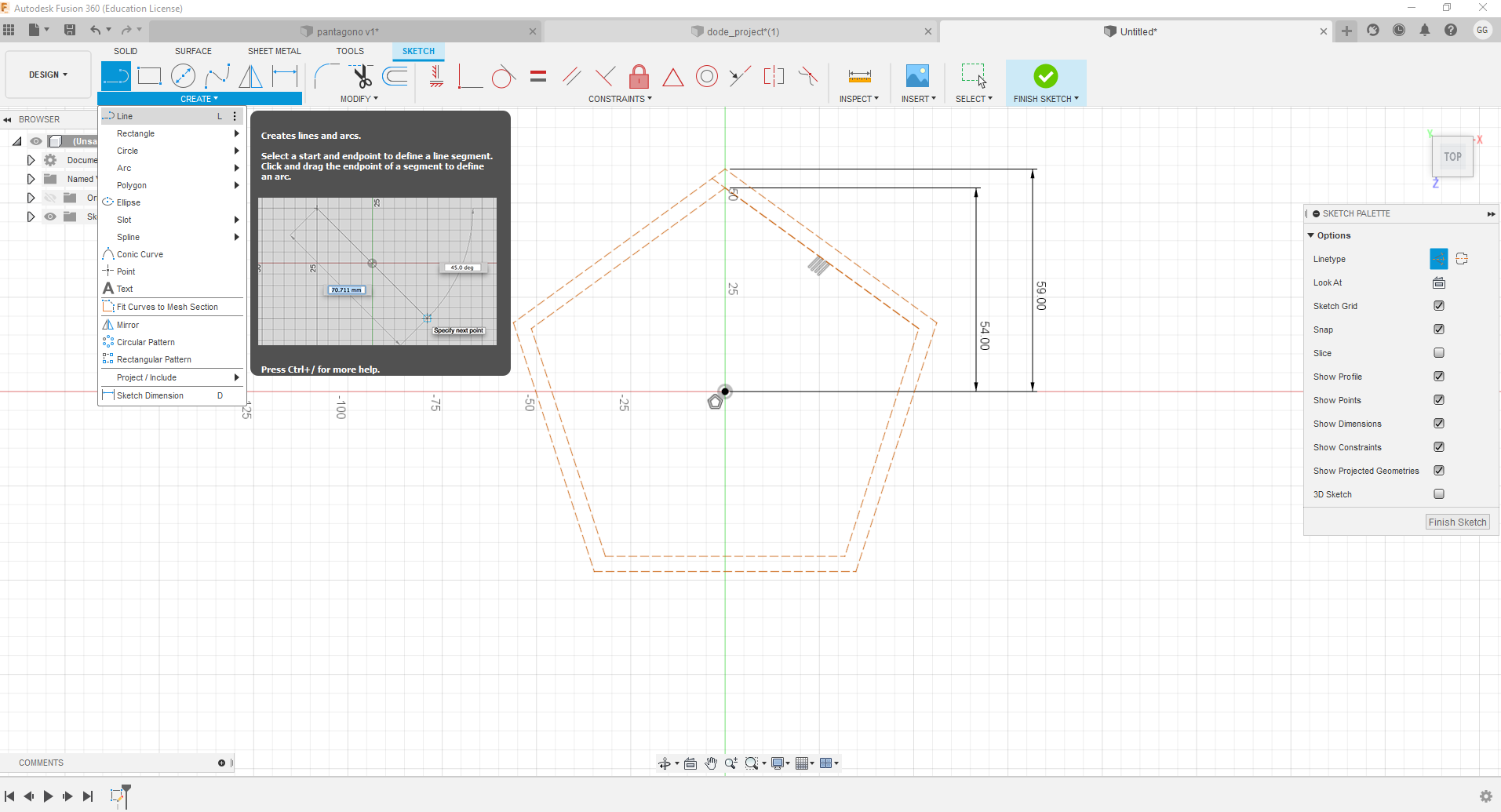Switch to the pantagono v1 document tab
Viewport: 1501px width, 812px height.
click(x=347, y=31)
